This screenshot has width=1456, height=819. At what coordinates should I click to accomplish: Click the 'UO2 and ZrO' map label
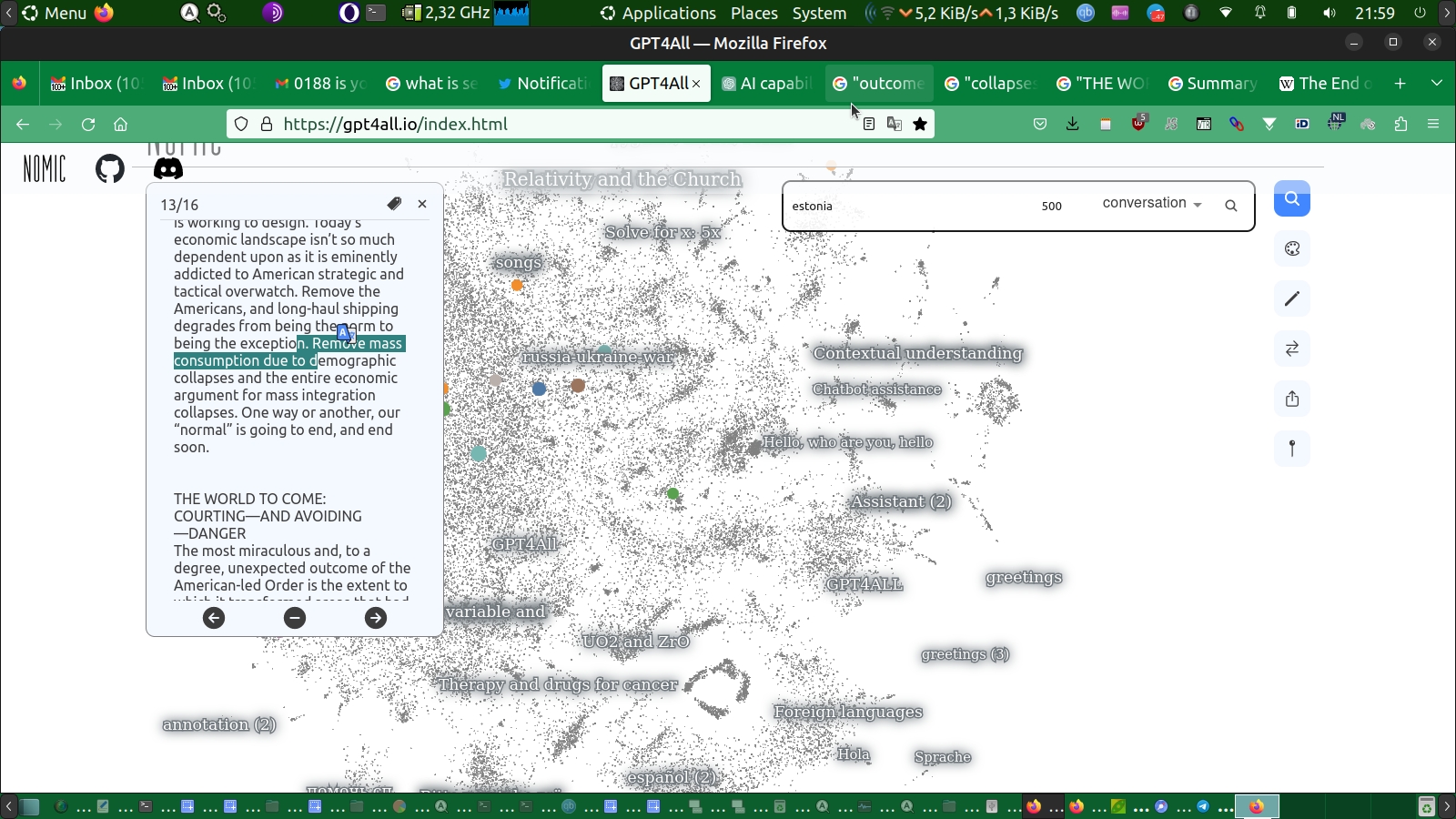click(636, 642)
